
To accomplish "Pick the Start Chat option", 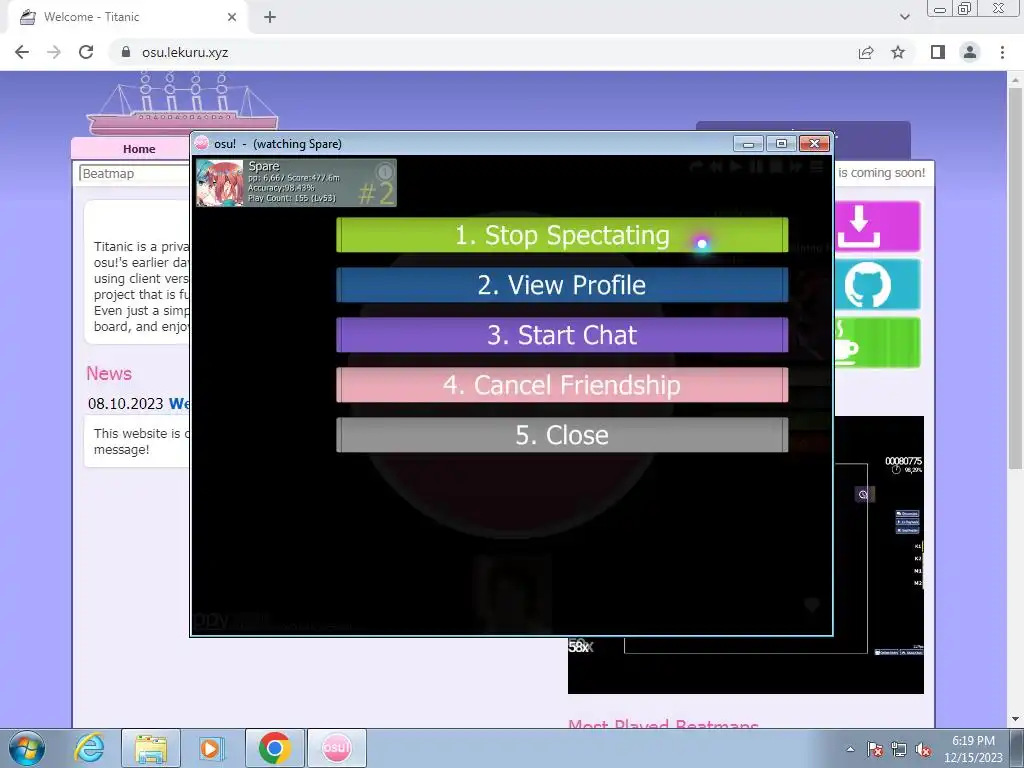I will point(562,335).
